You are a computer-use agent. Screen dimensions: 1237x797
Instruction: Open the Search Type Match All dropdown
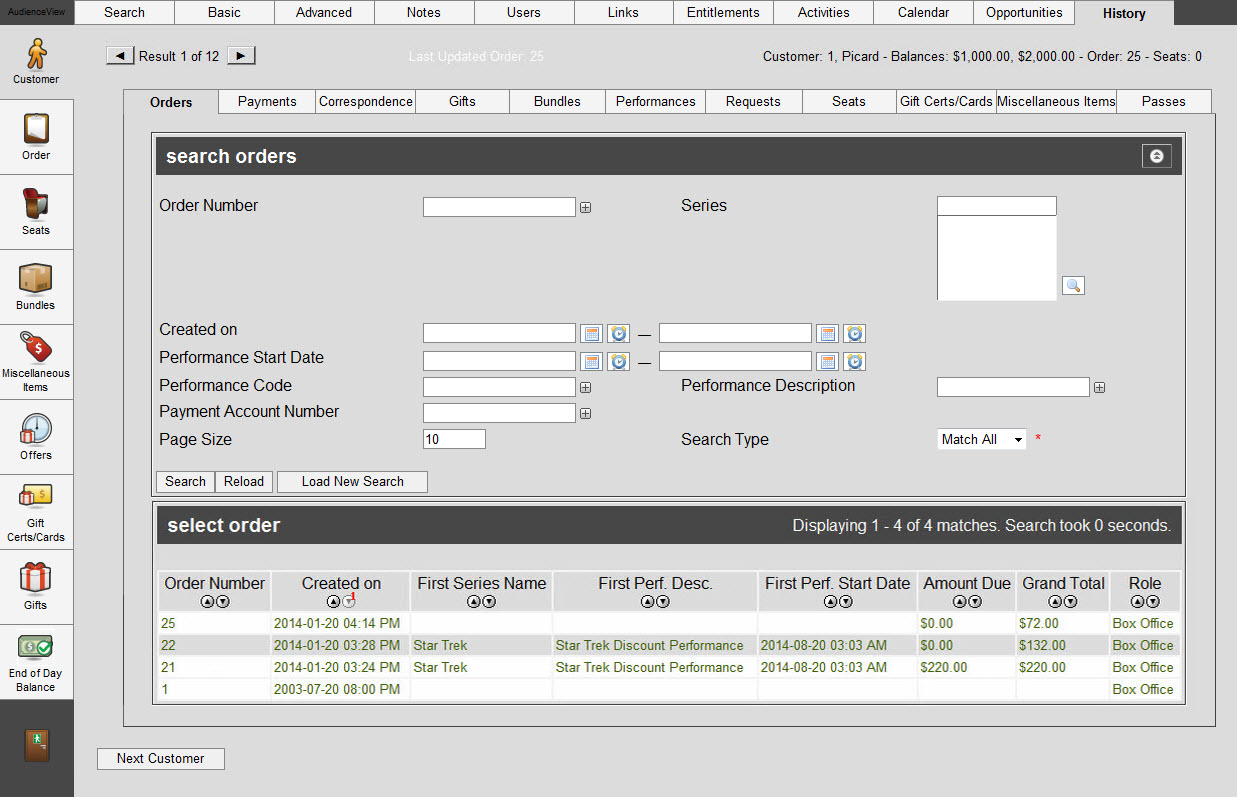[x=982, y=439]
